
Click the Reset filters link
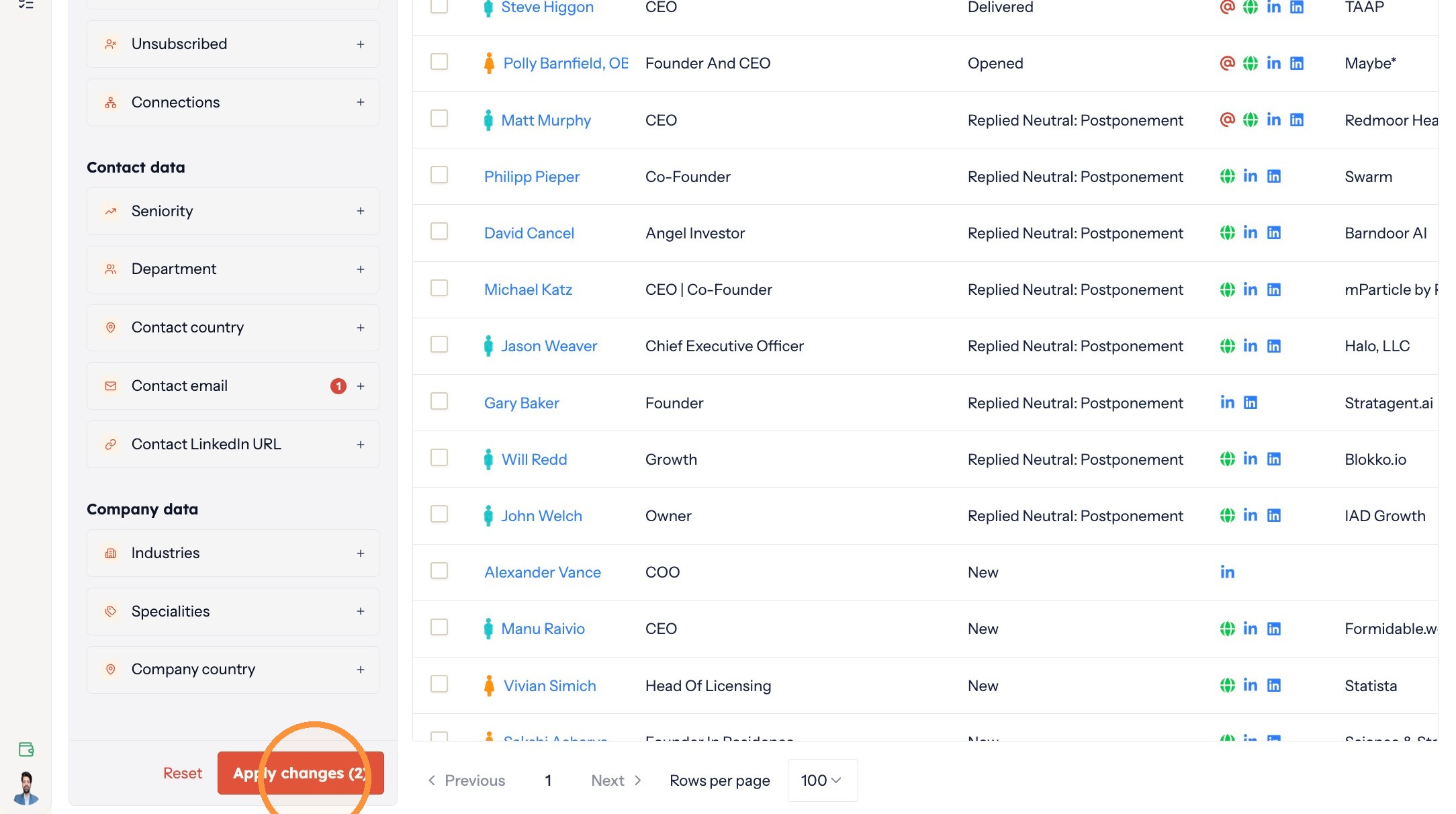click(183, 773)
